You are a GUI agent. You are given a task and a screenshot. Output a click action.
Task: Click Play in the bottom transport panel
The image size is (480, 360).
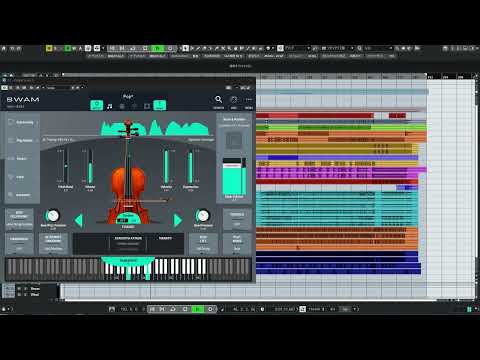(x=198, y=309)
